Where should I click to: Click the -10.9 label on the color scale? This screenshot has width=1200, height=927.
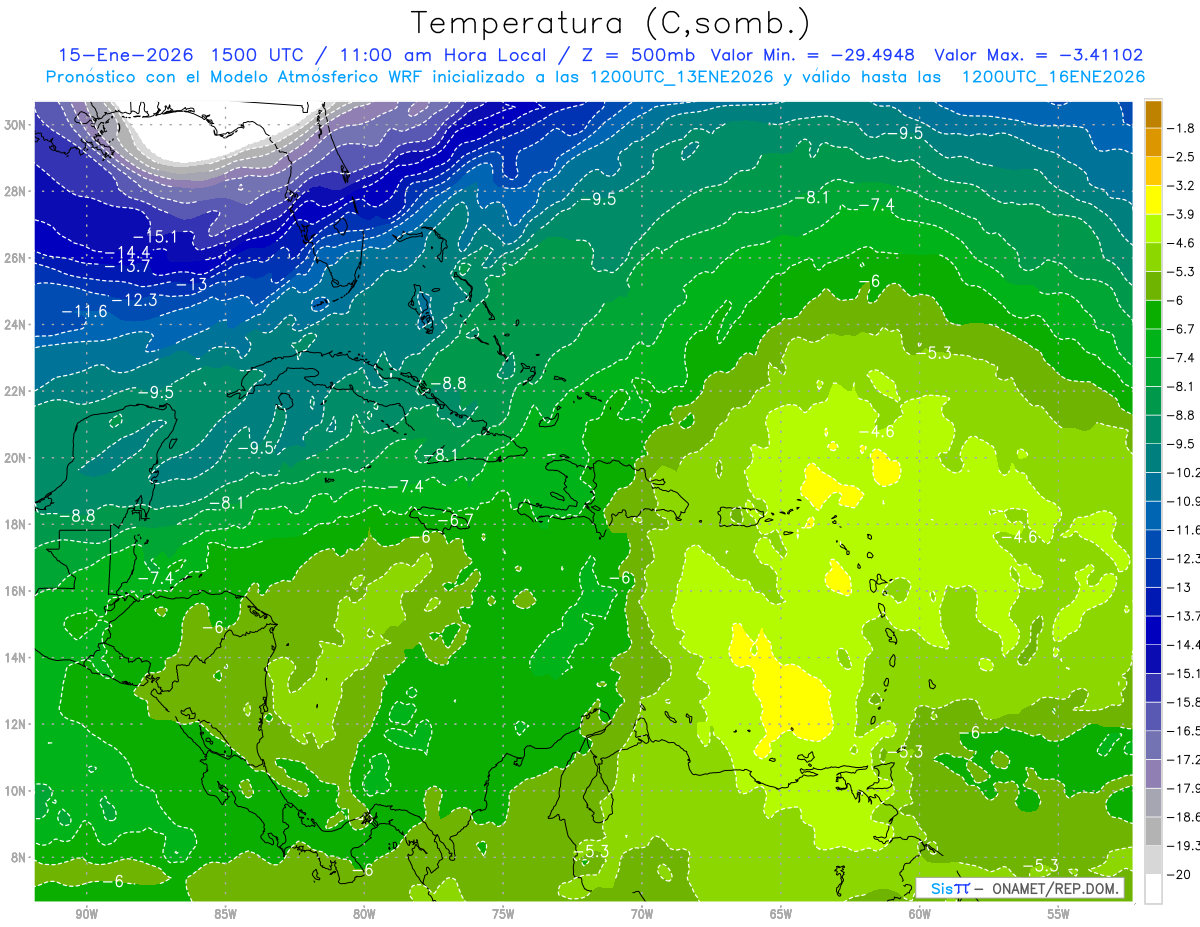click(1183, 501)
